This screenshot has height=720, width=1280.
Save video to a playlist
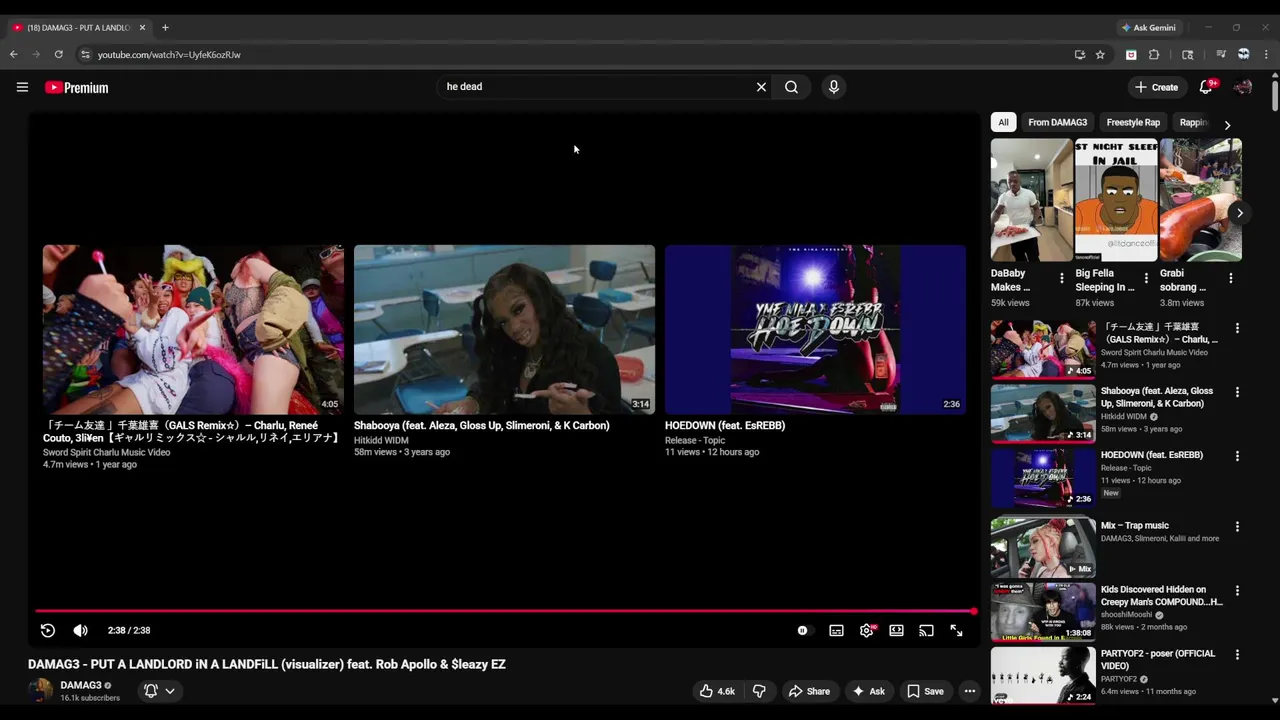tap(925, 691)
